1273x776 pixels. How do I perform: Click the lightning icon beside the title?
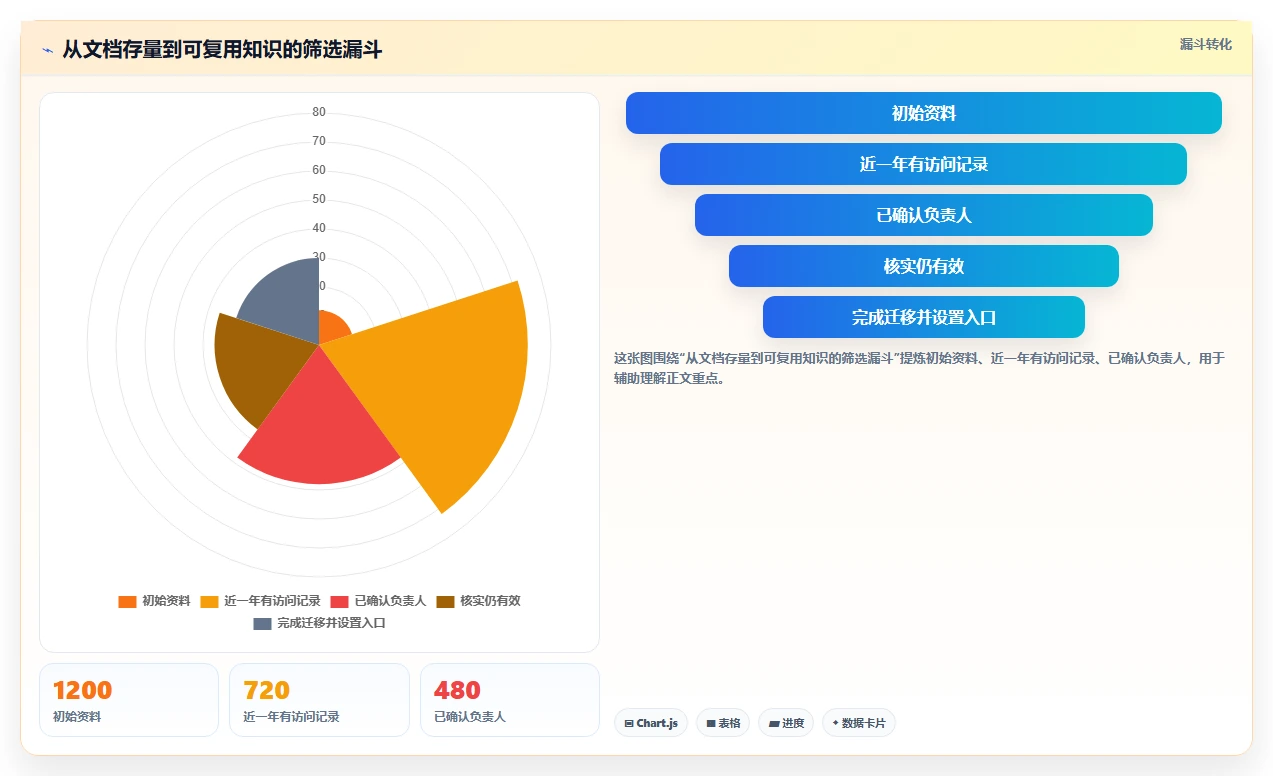47,50
